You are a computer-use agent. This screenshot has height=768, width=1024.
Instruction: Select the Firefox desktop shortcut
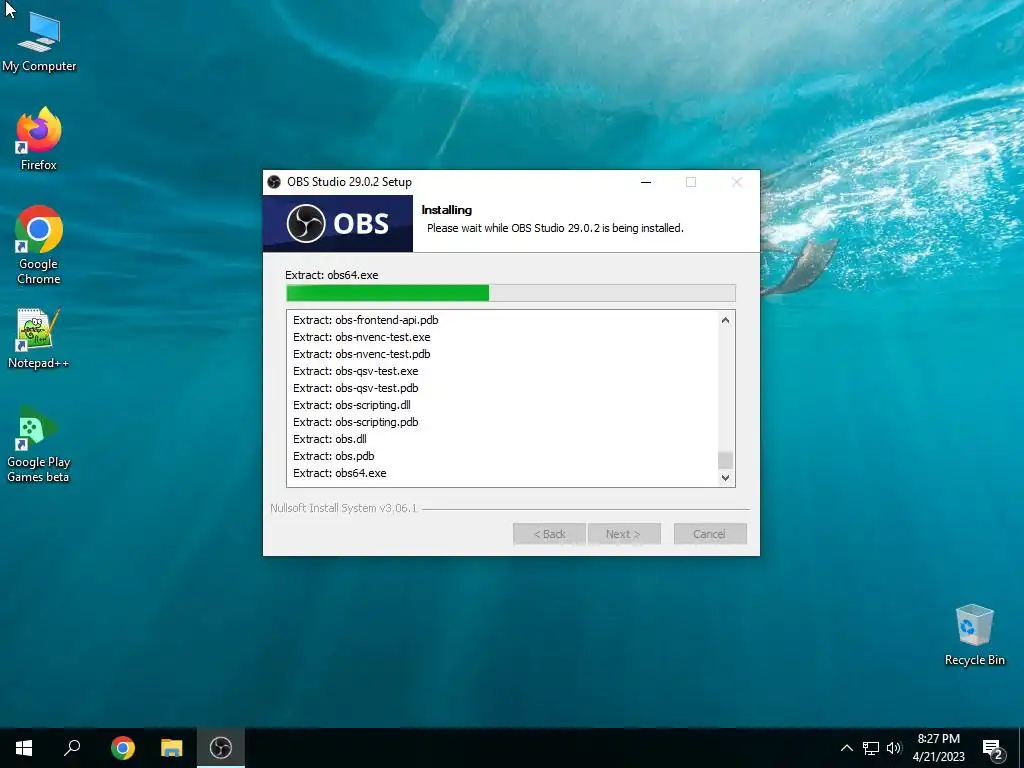(39, 139)
